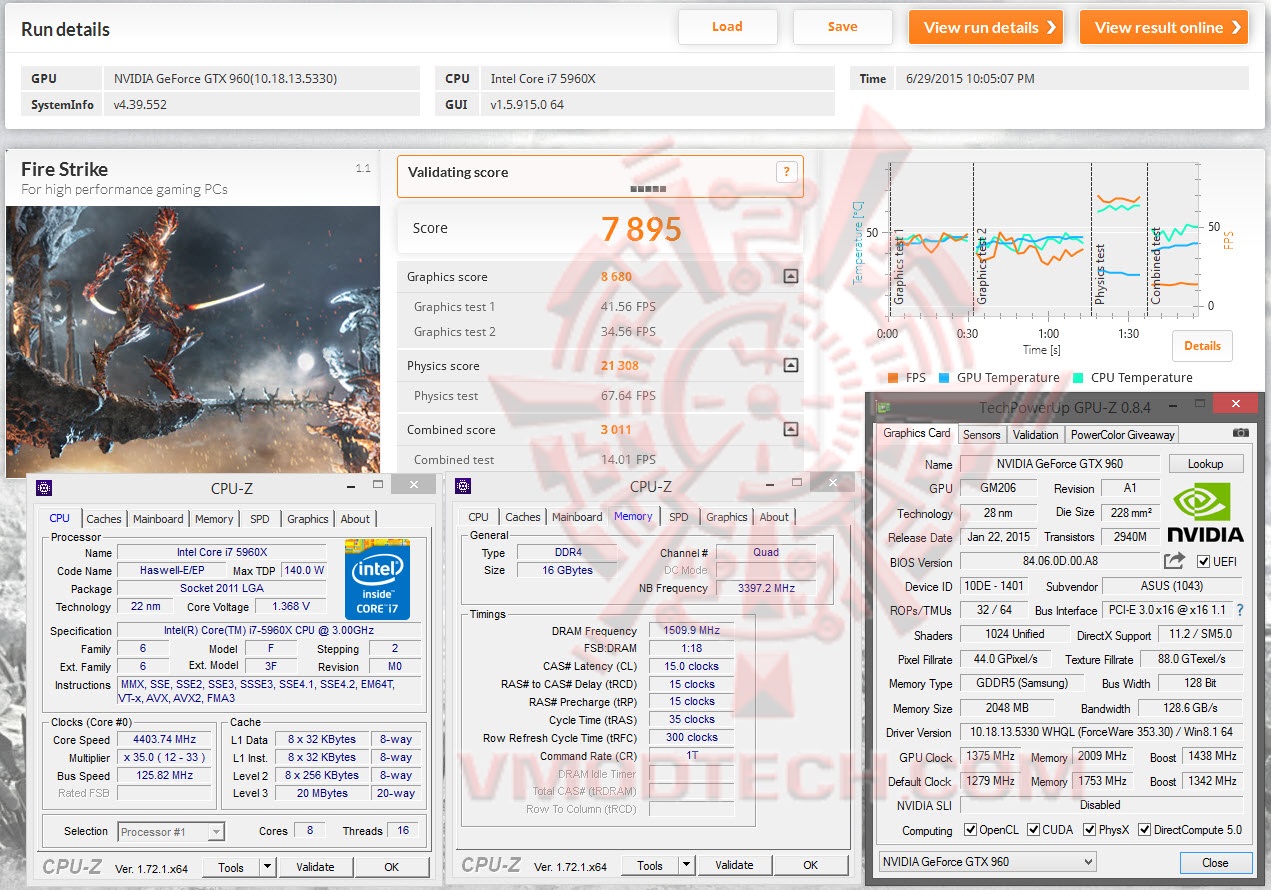Click the DRAM Frequency value 1509.9 MHz
This screenshot has height=890, width=1271.
tap(692, 631)
